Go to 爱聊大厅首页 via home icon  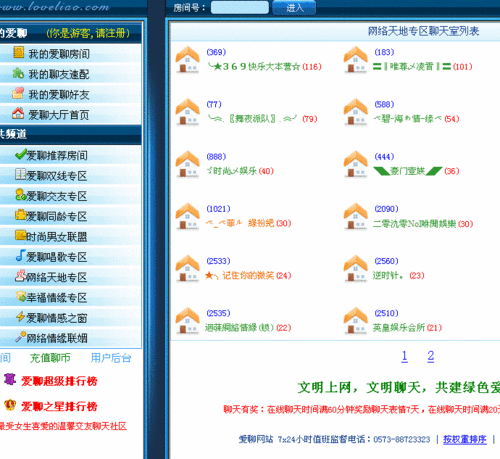pyautogui.click(x=18, y=113)
